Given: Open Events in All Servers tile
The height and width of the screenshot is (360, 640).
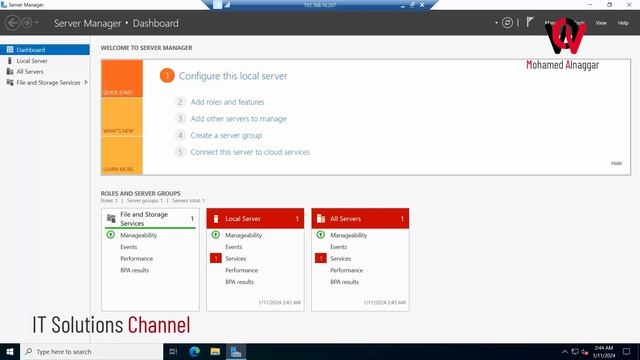Looking at the screenshot, I should click(338, 247).
